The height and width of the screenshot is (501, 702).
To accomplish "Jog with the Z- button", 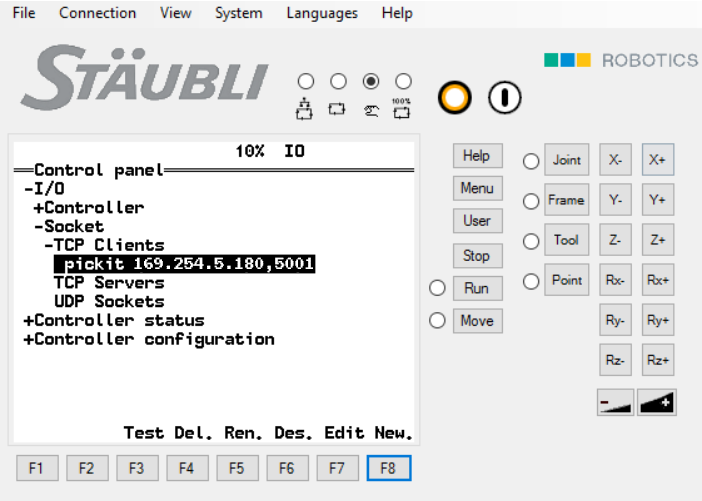I will [x=616, y=240].
